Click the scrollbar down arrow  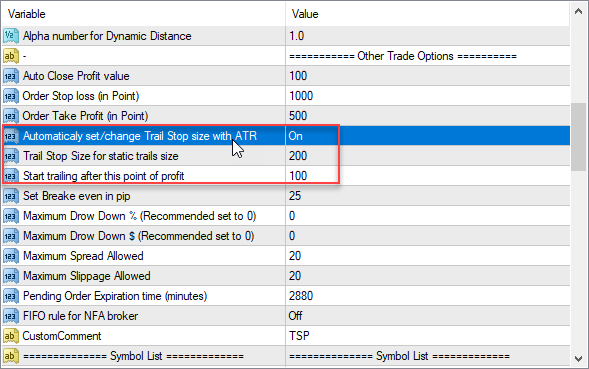578,358
